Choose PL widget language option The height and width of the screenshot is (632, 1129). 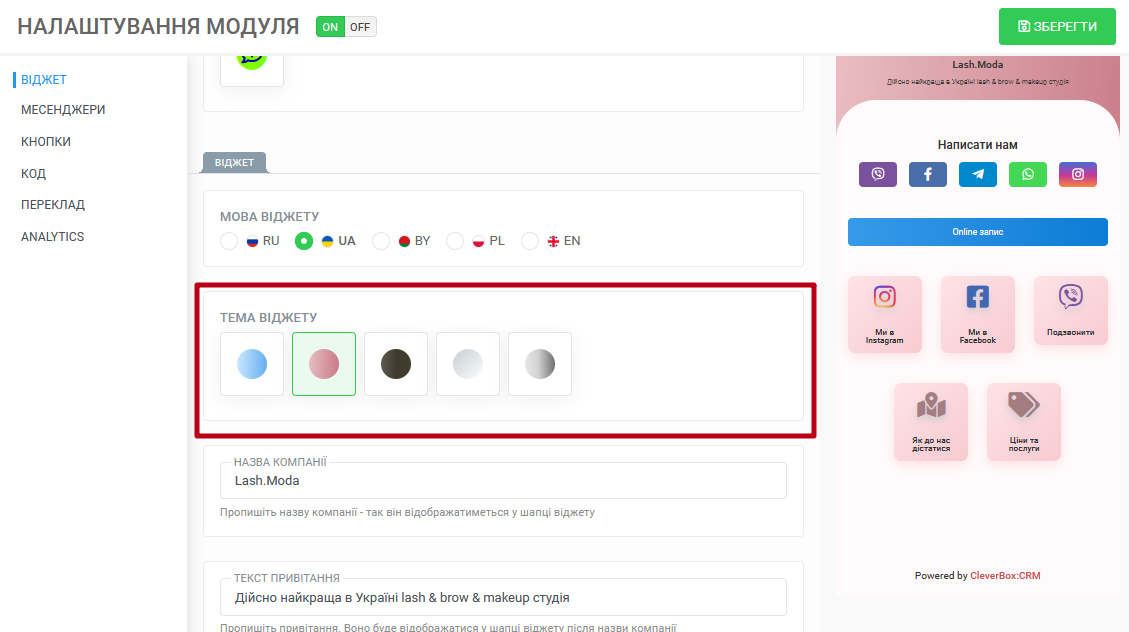pos(455,241)
